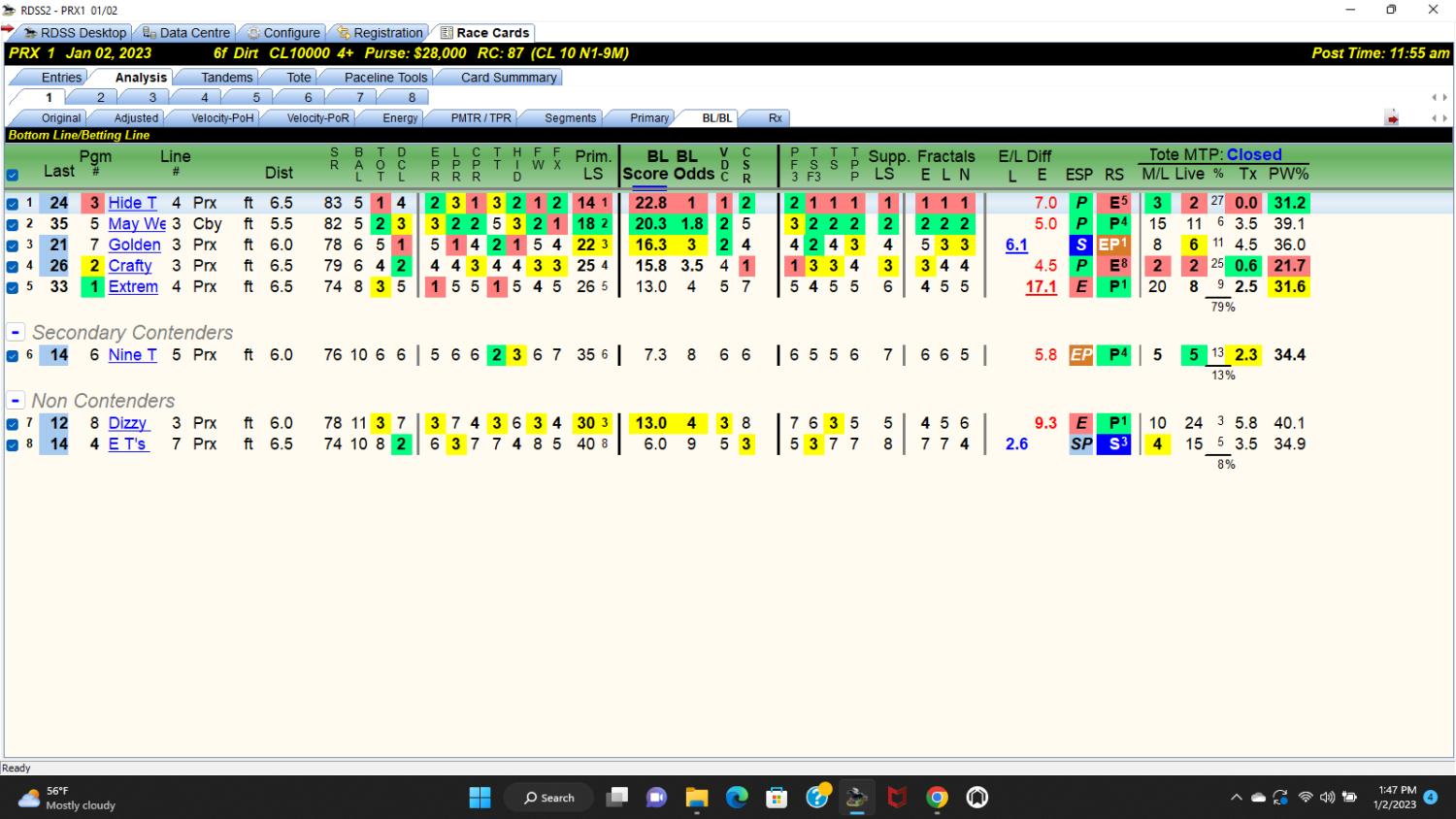The height and width of the screenshot is (819, 1456).
Task: Open the weather widget showing 56°F
Action: click(67, 798)
